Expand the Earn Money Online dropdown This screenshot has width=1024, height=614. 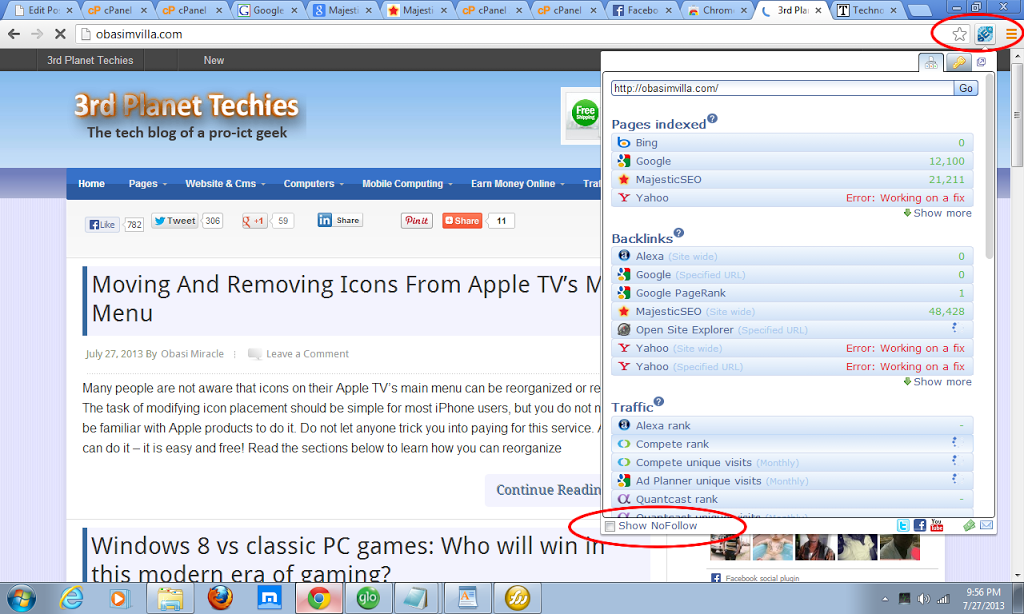pos(518,184)
